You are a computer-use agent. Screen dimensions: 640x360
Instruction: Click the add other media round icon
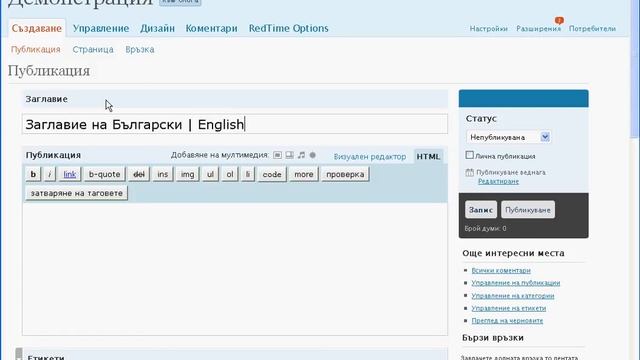(313, 155)
